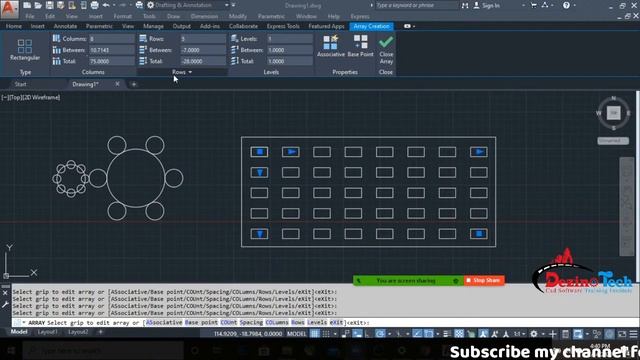Click the Sign In button
The width and height of the screenshot is (640, 360).
click(487, 5)
